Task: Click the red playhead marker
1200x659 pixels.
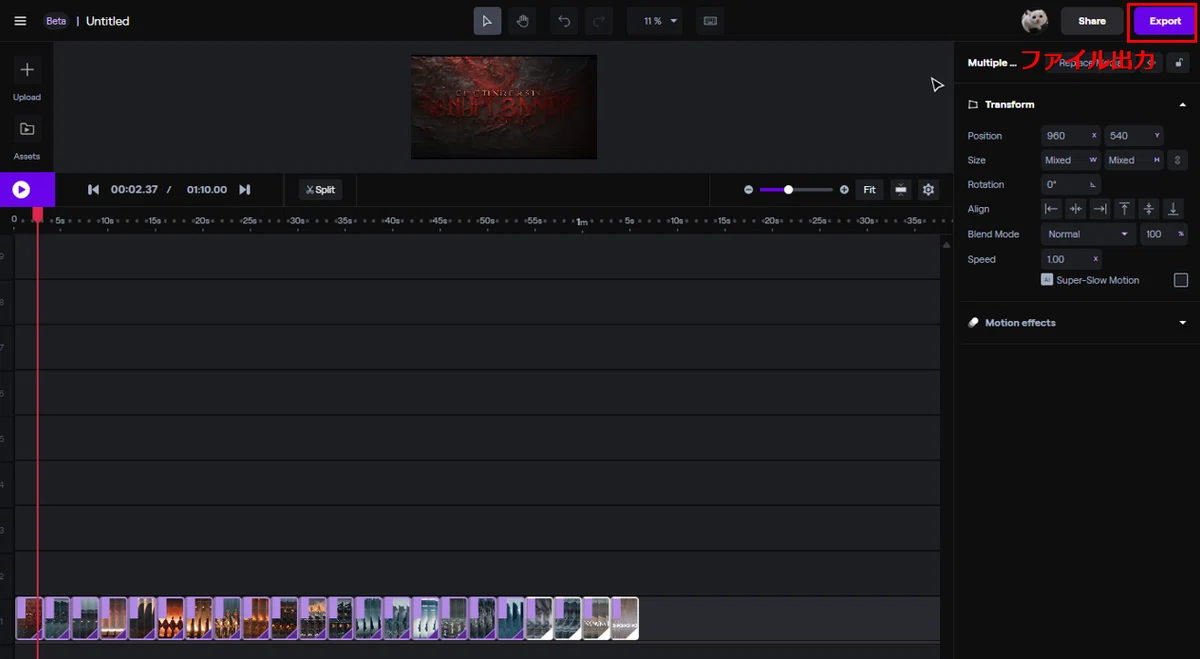Action: pyautogui.click(x=38, y=214)
